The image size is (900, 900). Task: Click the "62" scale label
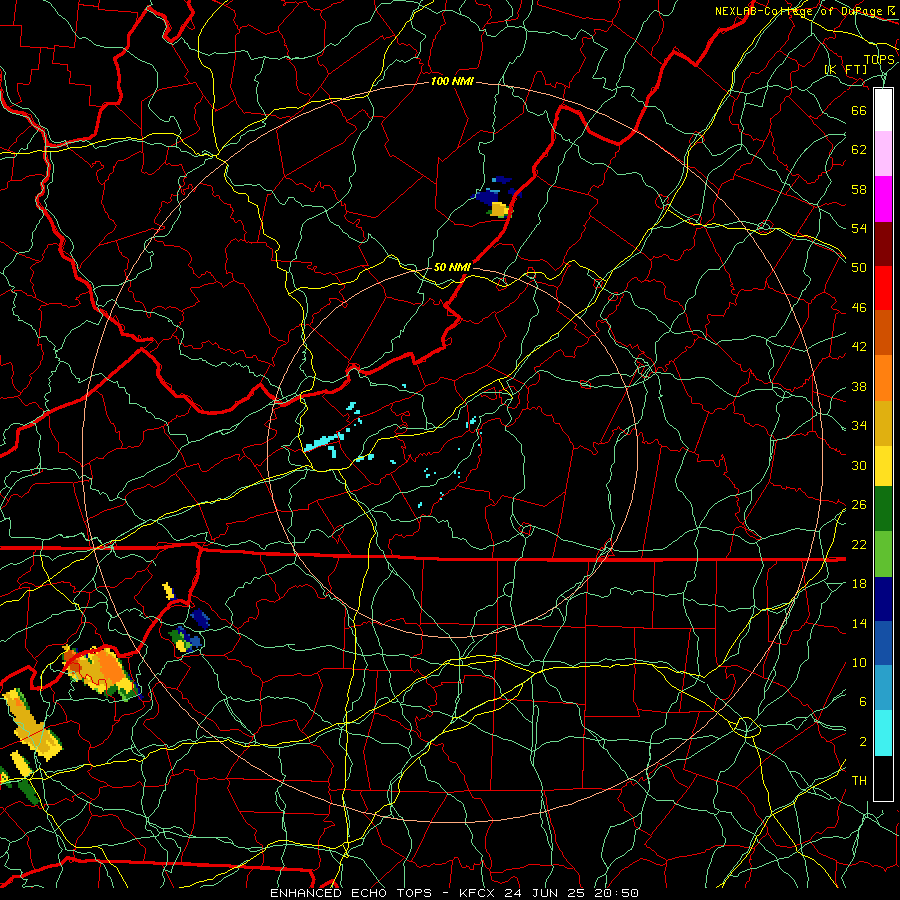tap(859, 150)
